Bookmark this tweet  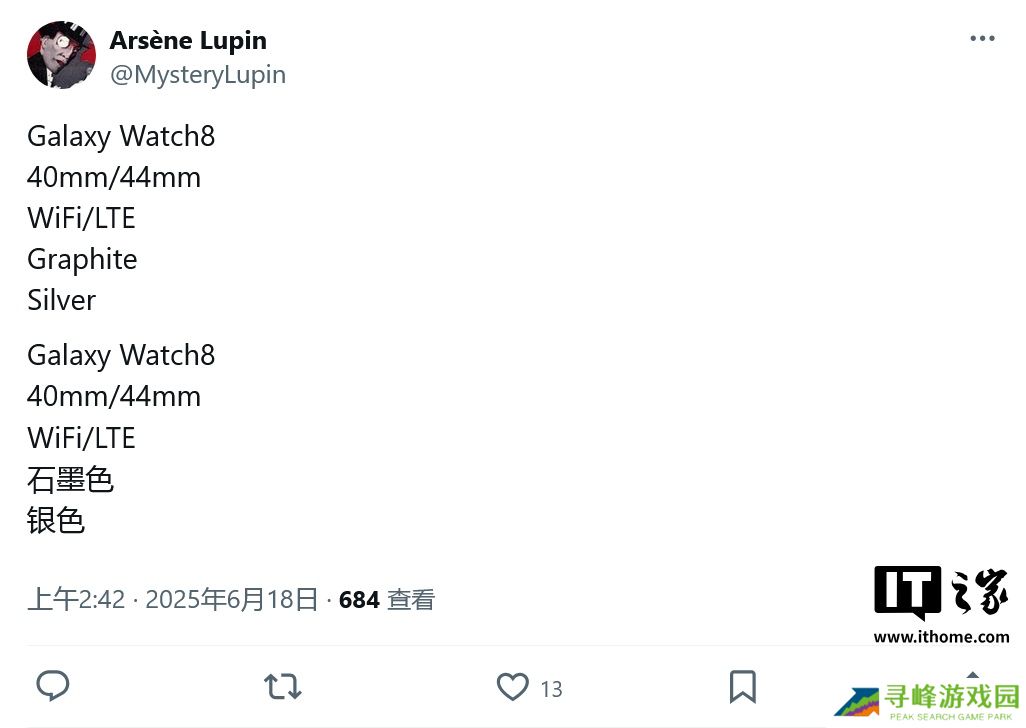point(742,687)
